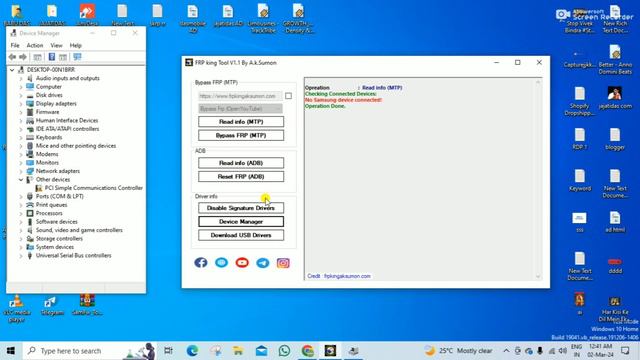Open the Keyword desktop file
640x360 pixels.
(580, 180)
